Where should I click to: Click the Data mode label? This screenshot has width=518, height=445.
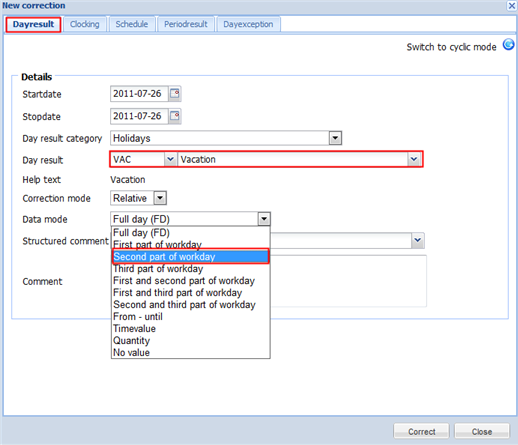(45, 219)
